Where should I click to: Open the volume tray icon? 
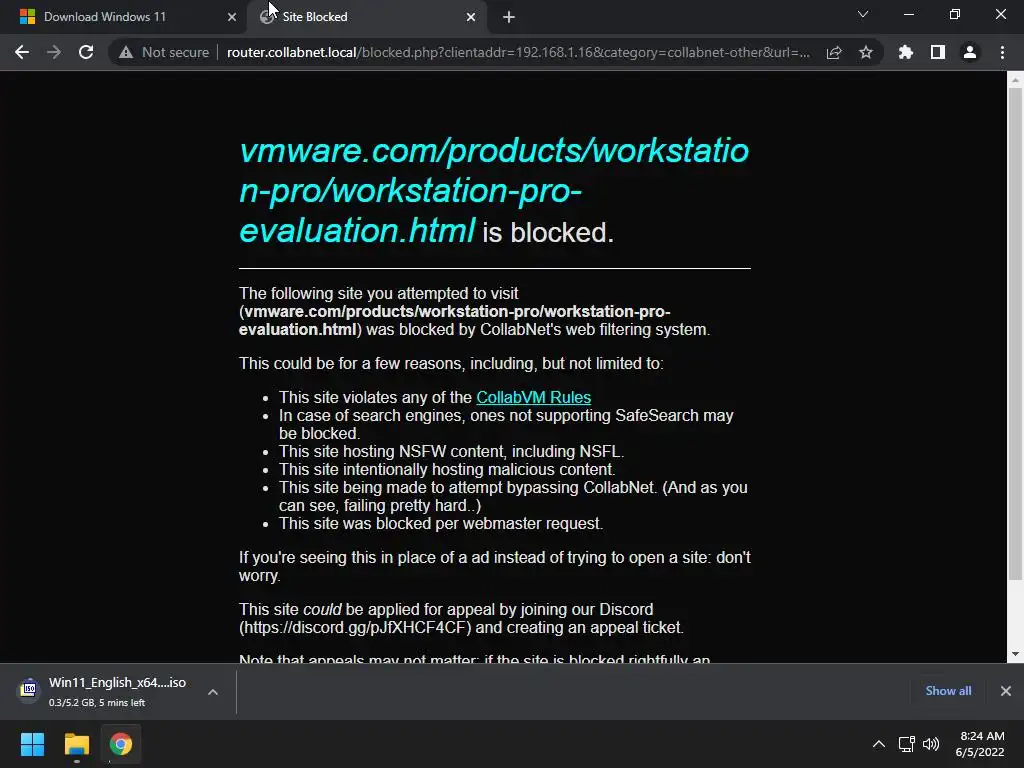(931, 744)
